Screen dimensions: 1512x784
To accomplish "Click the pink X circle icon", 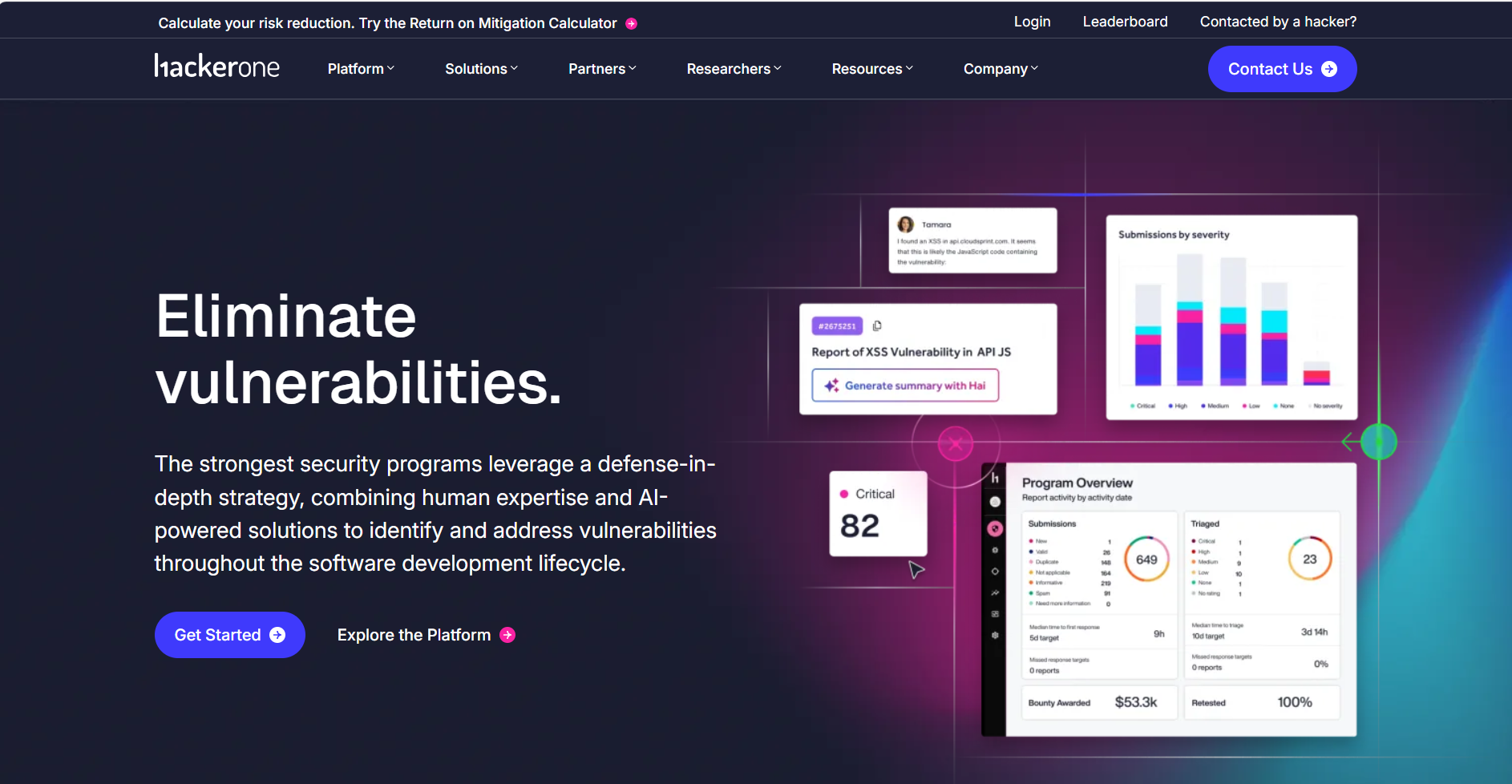I will click(956, 443).
